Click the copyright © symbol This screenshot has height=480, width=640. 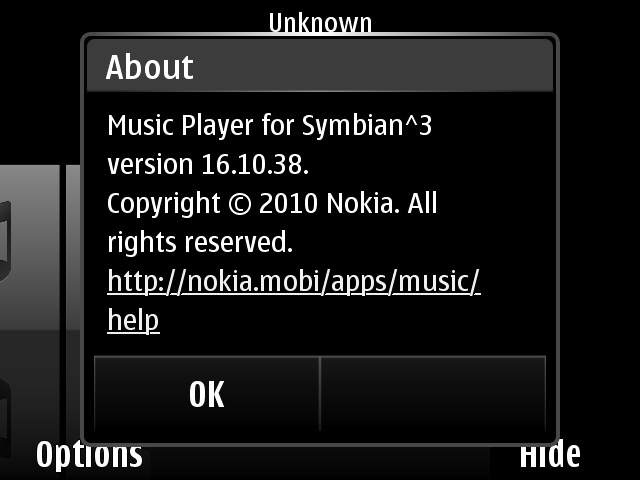(x=240, y=204)
